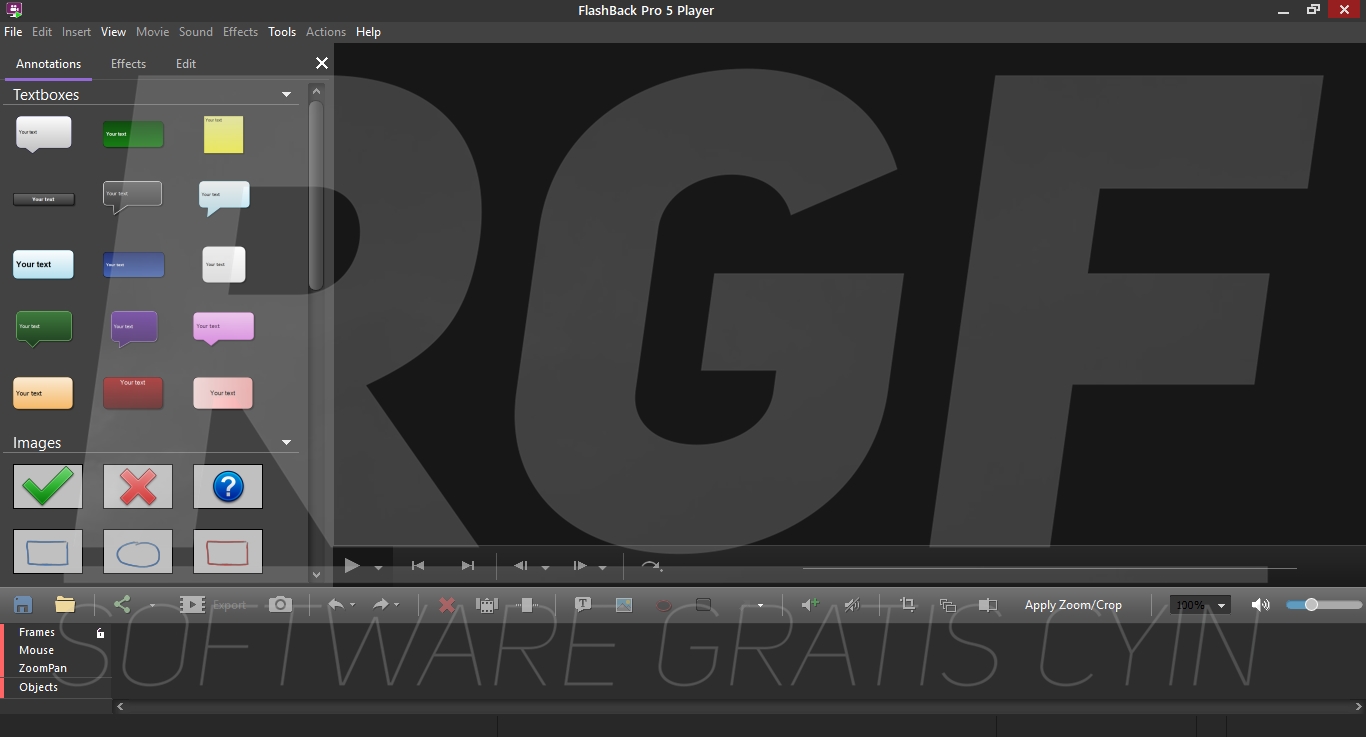Viewport: 1367px width, 737px height.
Task: Step forward one frame
Action: (x=579, y=566)
